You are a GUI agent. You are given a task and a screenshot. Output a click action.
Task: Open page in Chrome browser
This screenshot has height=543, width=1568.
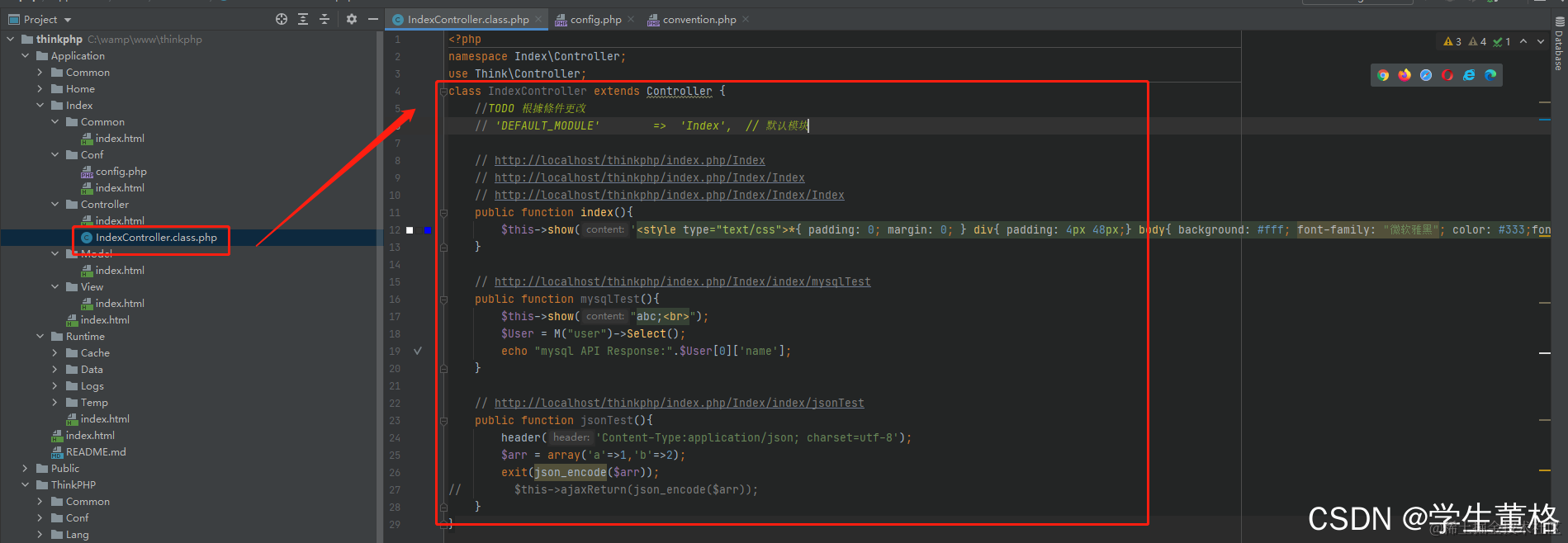click(1383, 75)
